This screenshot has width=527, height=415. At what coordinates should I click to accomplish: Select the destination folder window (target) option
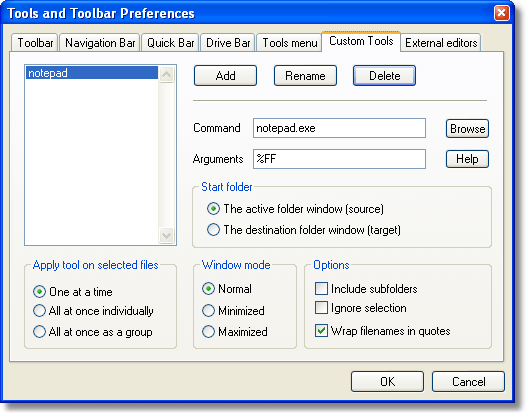213,230
